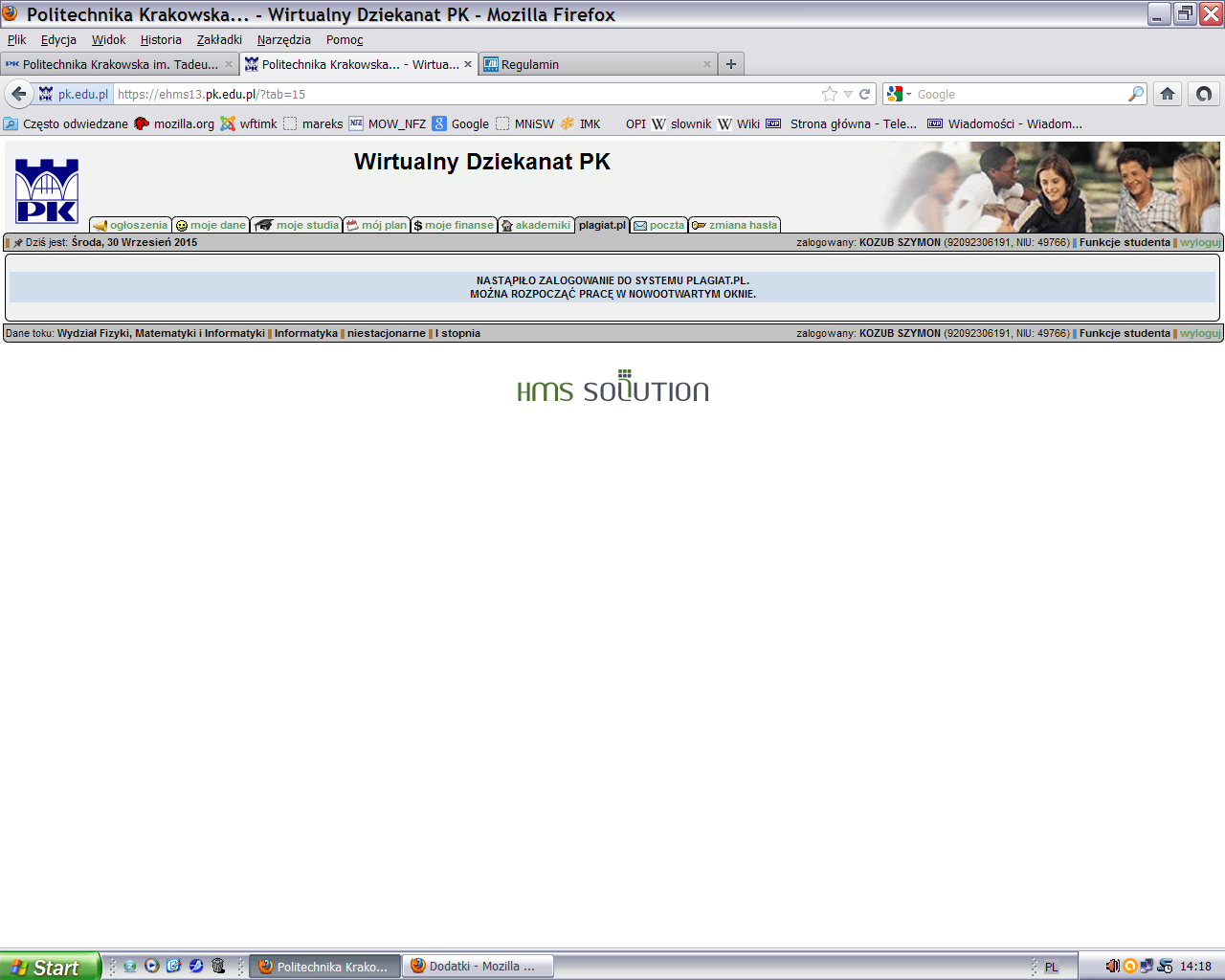Image resolution: width=1225 pixels, height=980 pixels.
Task: Open the moje dane tab
Action: (x=211, y=225)
